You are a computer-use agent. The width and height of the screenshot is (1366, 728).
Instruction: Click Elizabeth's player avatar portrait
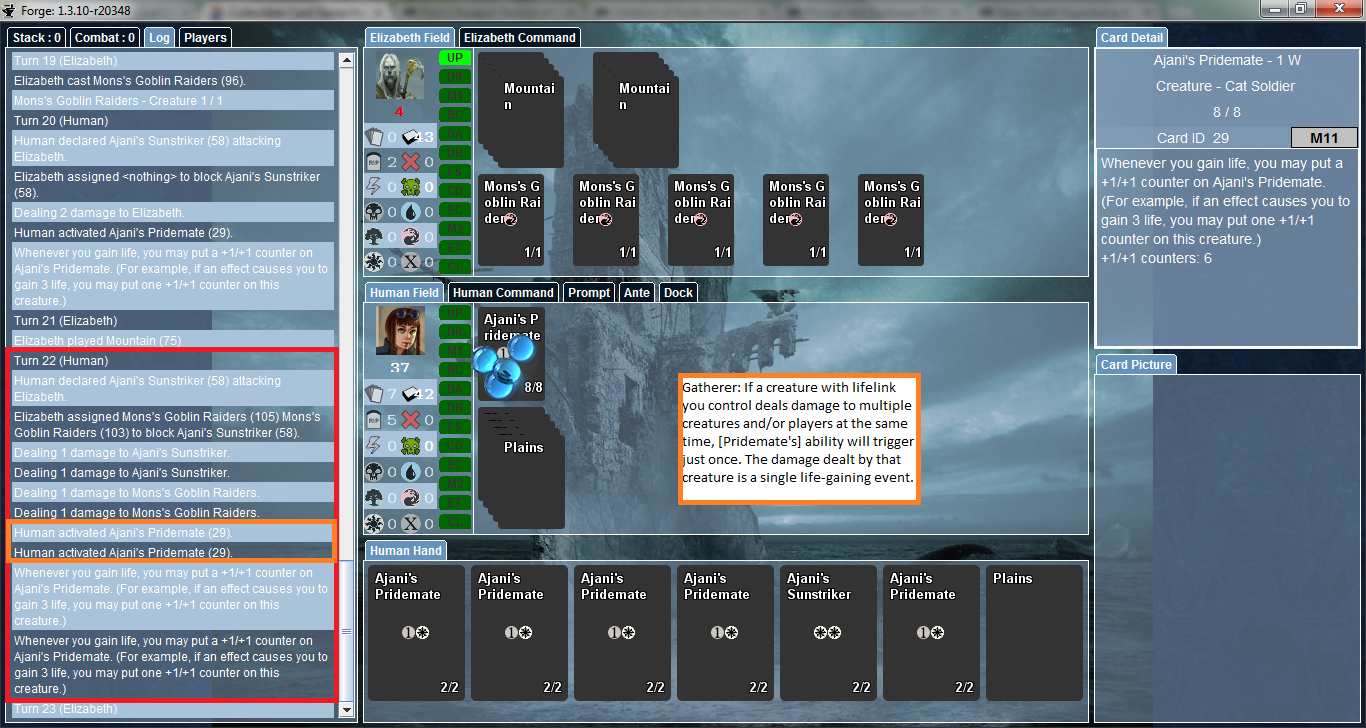click(x=400, y=76)
